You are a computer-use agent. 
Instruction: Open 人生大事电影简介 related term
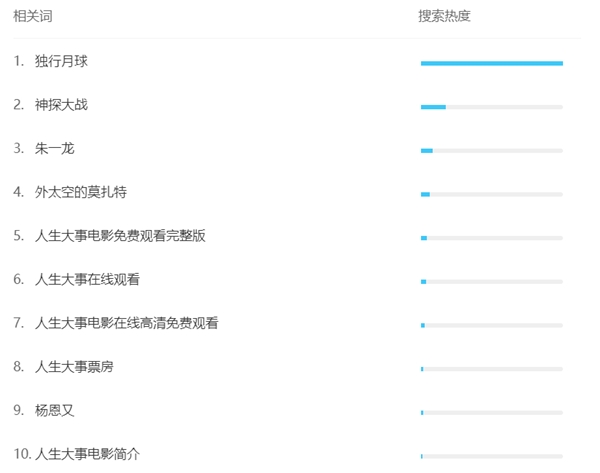87,454
